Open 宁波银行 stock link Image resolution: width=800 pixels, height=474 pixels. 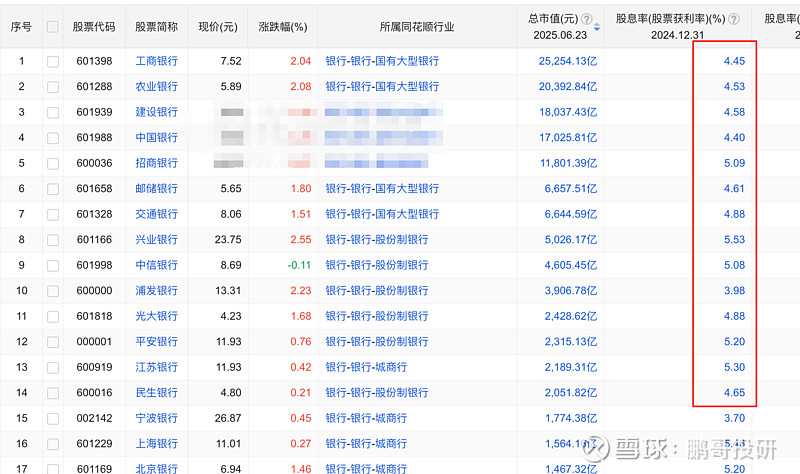pyautogui.click(x=156, y=418)
